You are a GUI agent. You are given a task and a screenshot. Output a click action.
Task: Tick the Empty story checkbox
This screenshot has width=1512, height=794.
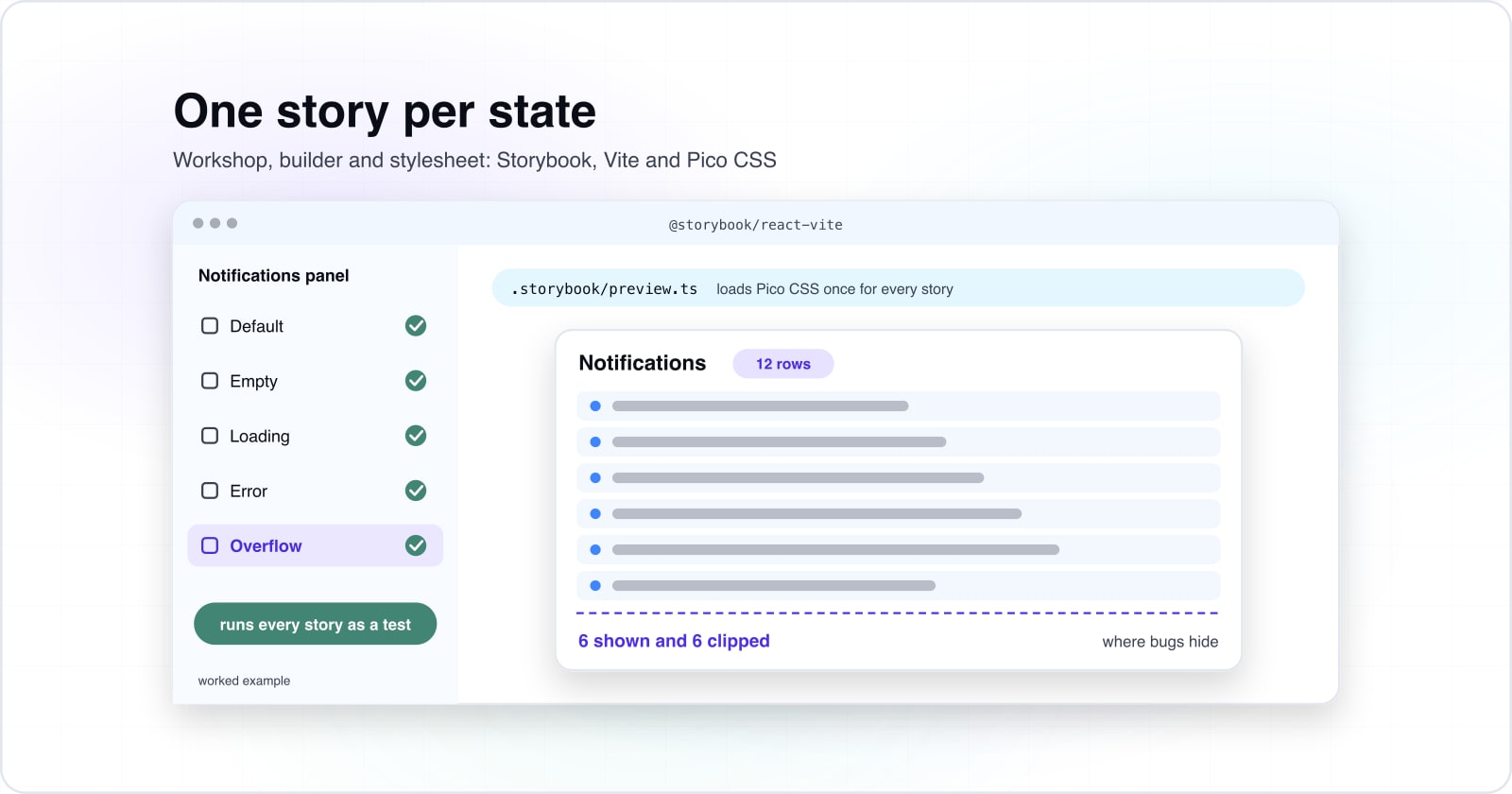pos(210,381)
